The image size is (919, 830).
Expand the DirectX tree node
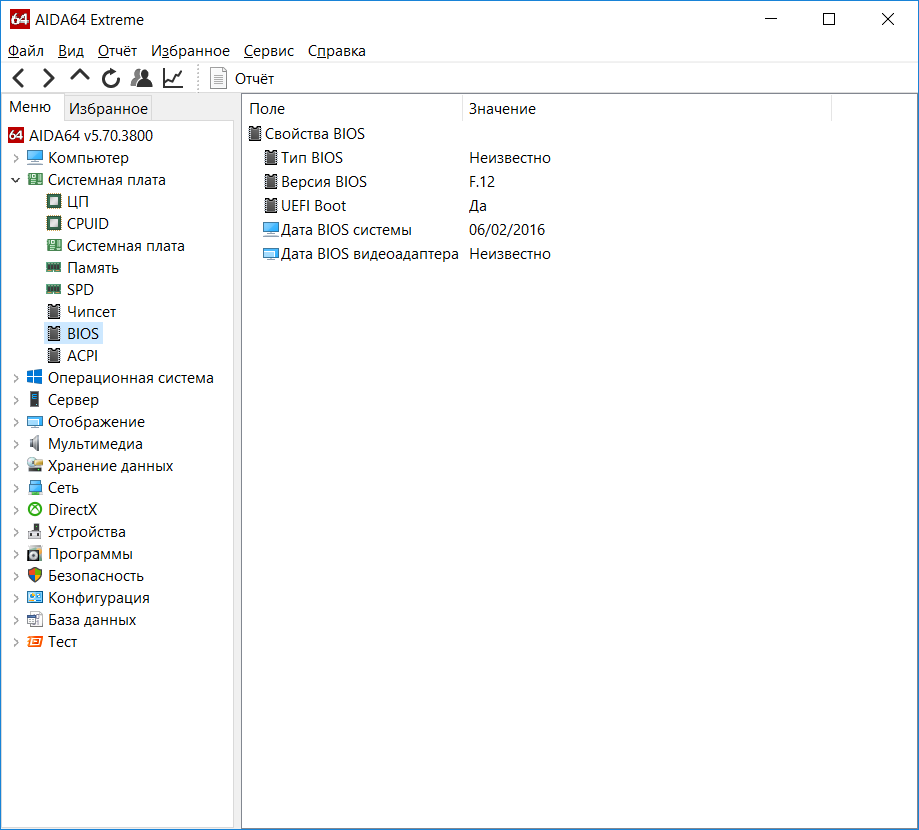tap(16, 510)
